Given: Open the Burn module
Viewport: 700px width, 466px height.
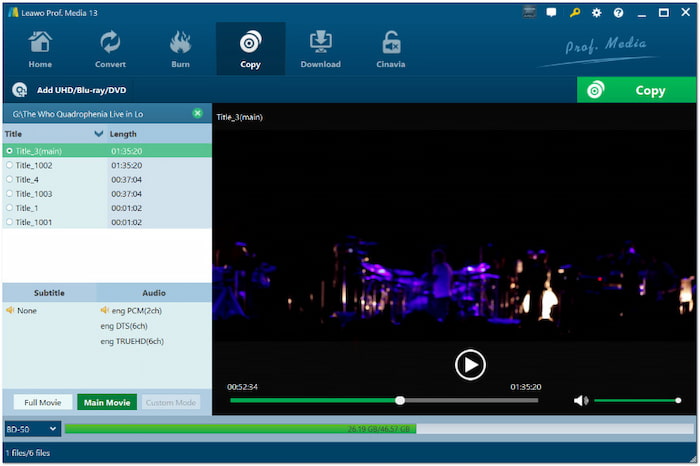Looking at the screenshot, I should click(x=180, y=48).
